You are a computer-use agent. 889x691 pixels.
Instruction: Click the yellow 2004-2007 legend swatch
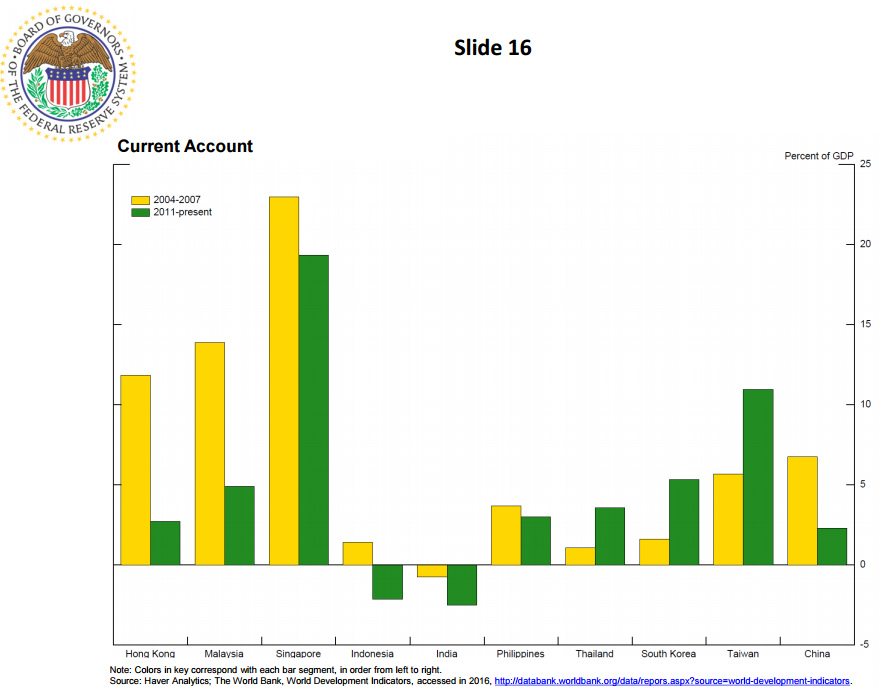click(x=139, y=200)
